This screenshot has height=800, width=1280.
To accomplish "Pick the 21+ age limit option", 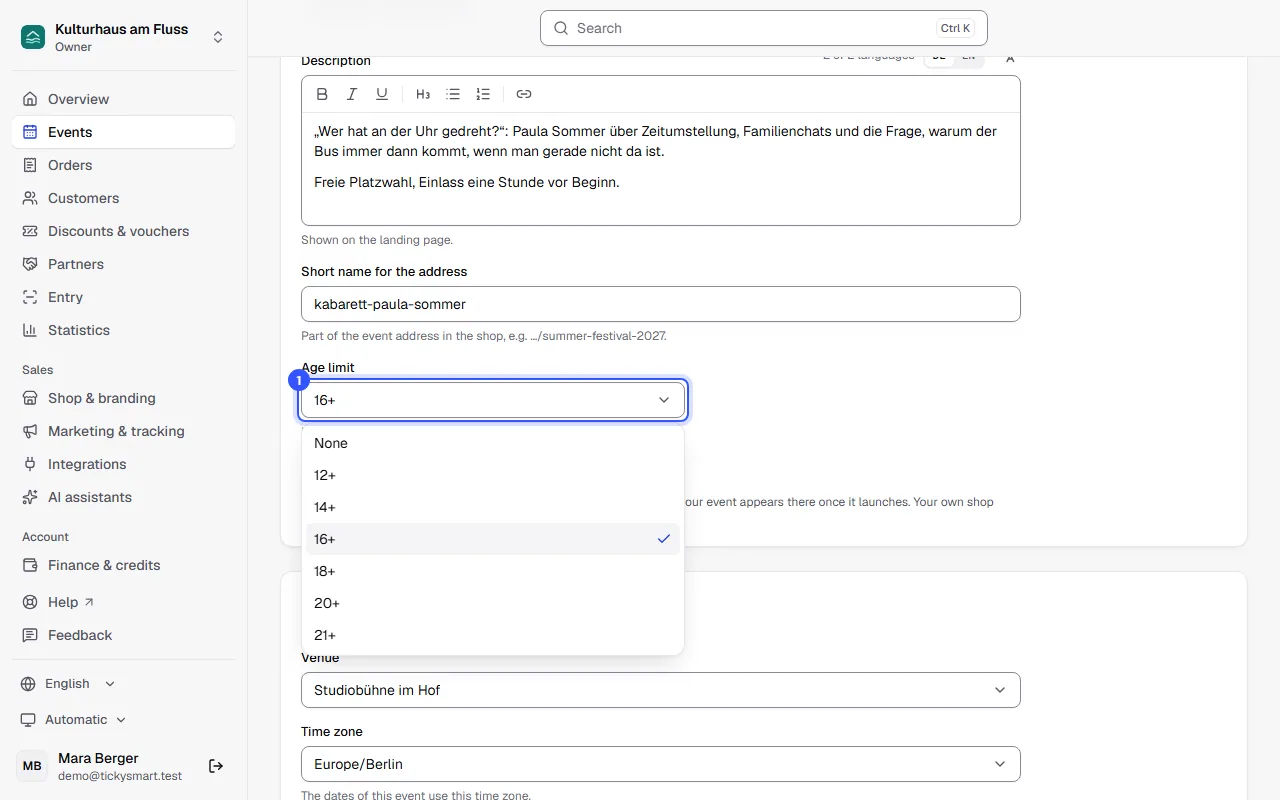I will point(493,635).
